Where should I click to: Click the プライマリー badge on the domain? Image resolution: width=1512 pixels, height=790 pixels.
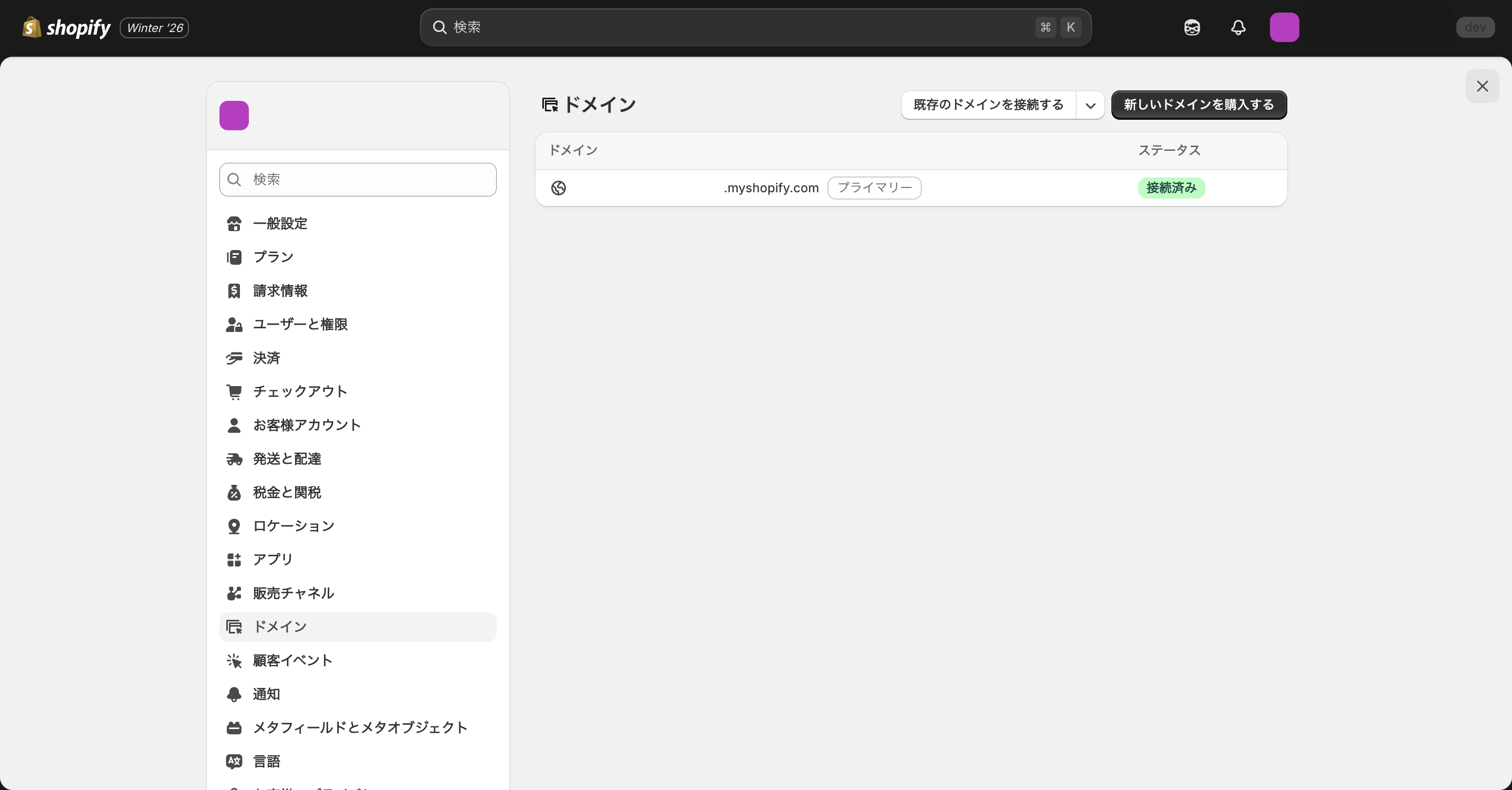(x=874, y=188)
